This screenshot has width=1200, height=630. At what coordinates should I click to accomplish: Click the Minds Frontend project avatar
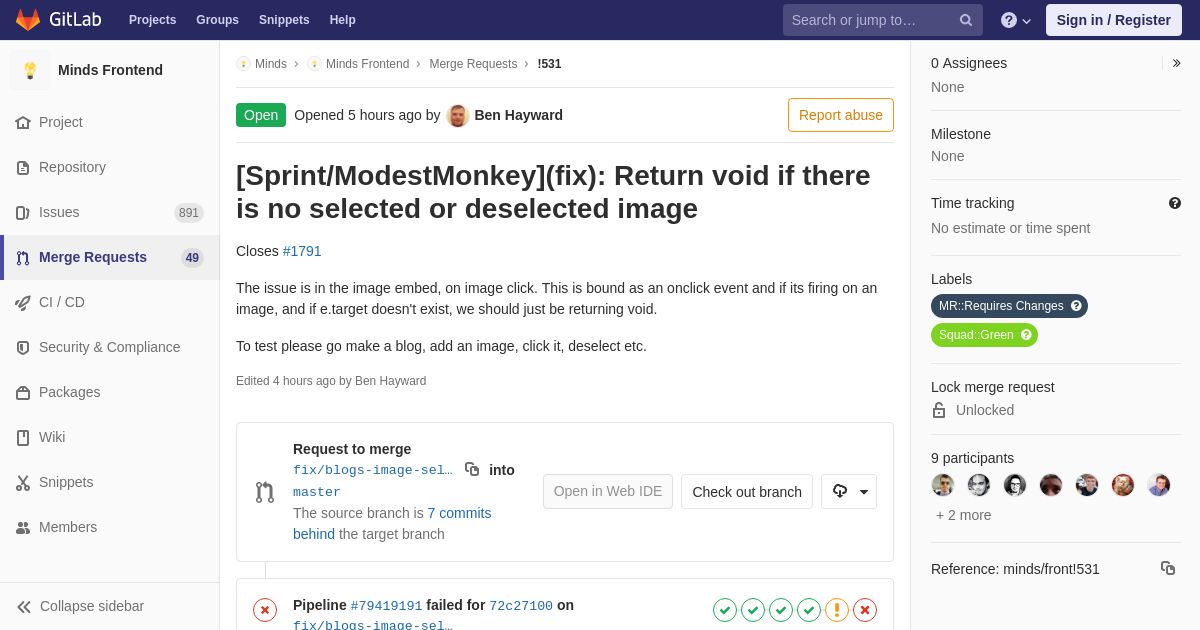(30, 70)
